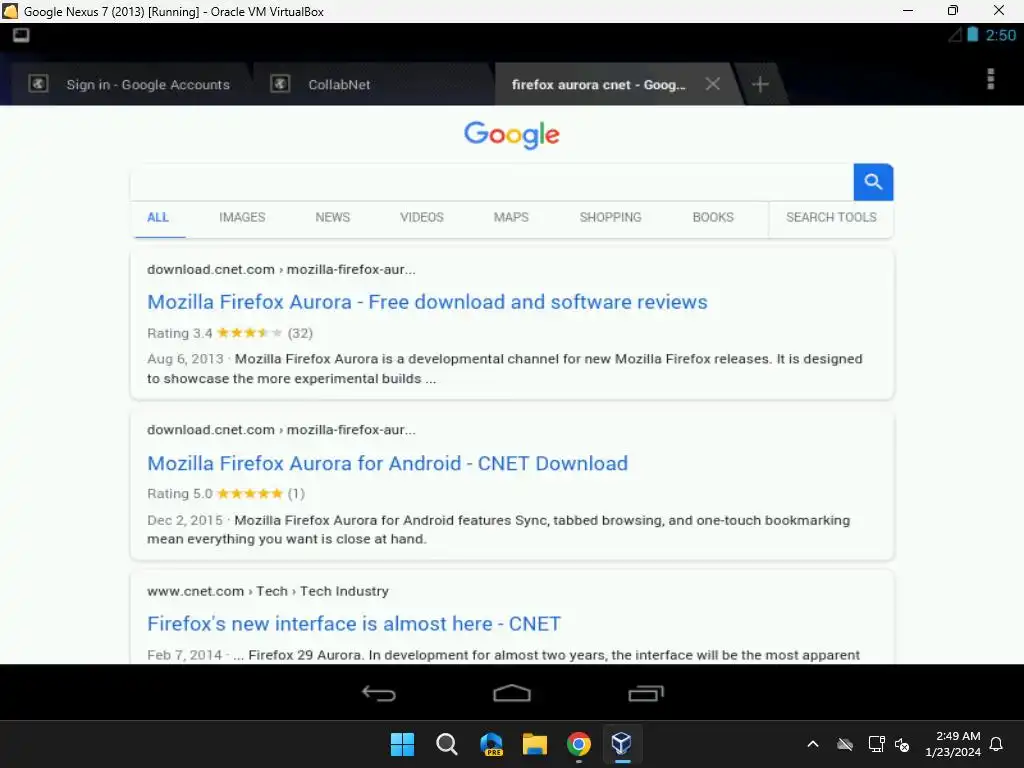This screenshot has height=768, width=1024.
Task: Click favicon of Sign in Google Accounts tab
Action: 39,84
